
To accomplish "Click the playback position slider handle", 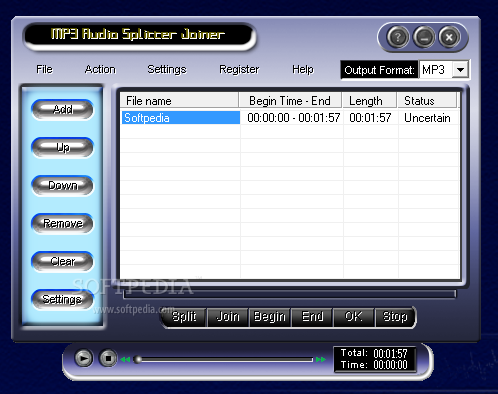I will point(137,359).
